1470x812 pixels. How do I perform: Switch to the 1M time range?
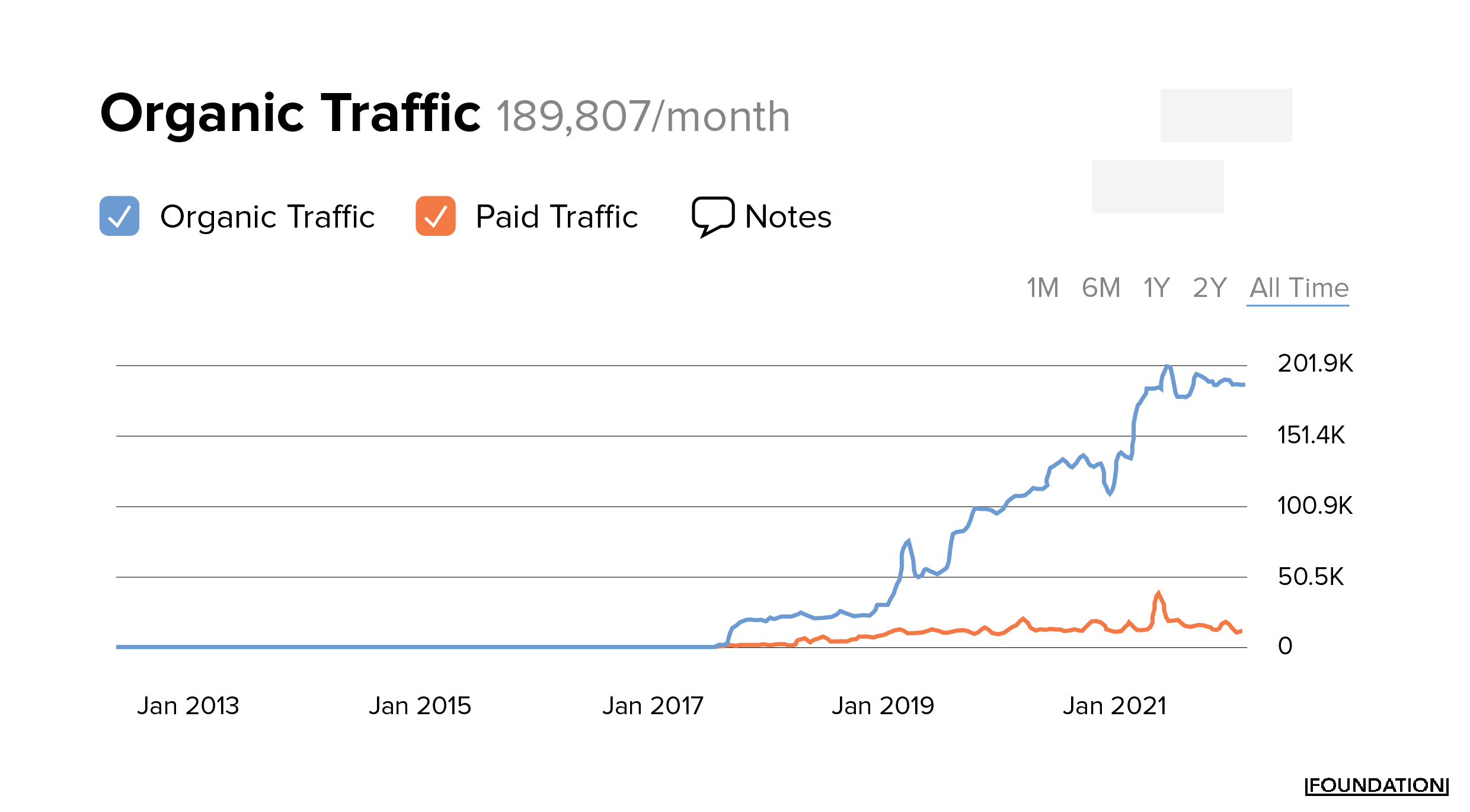1042,288
